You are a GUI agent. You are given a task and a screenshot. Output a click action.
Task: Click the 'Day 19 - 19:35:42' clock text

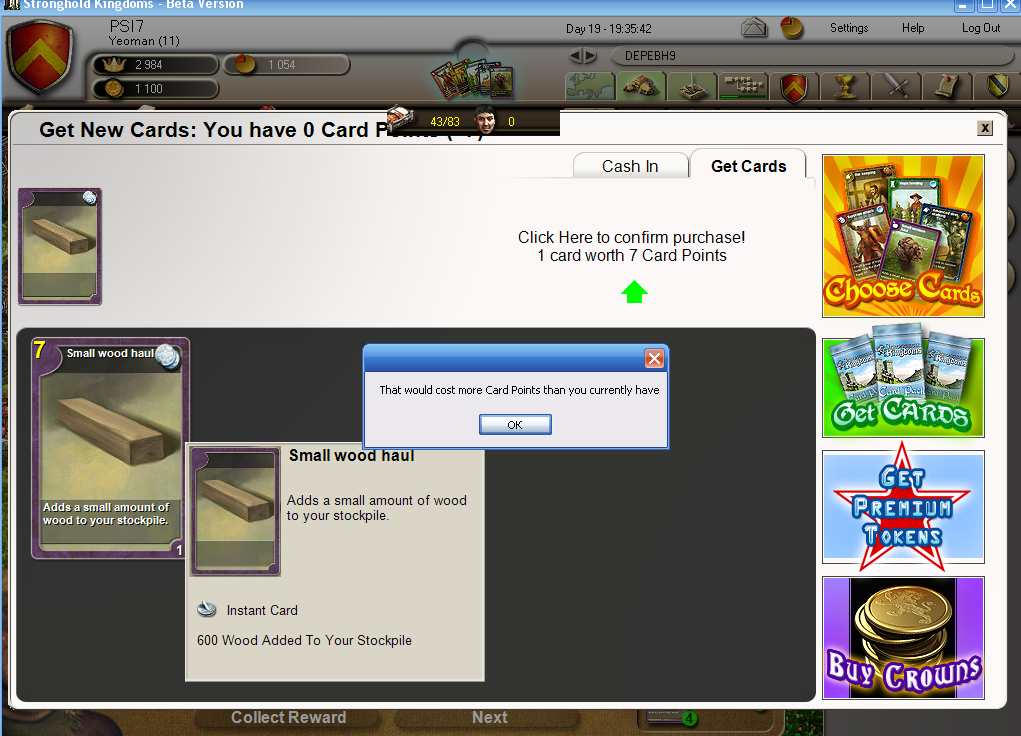click(608, 29)
